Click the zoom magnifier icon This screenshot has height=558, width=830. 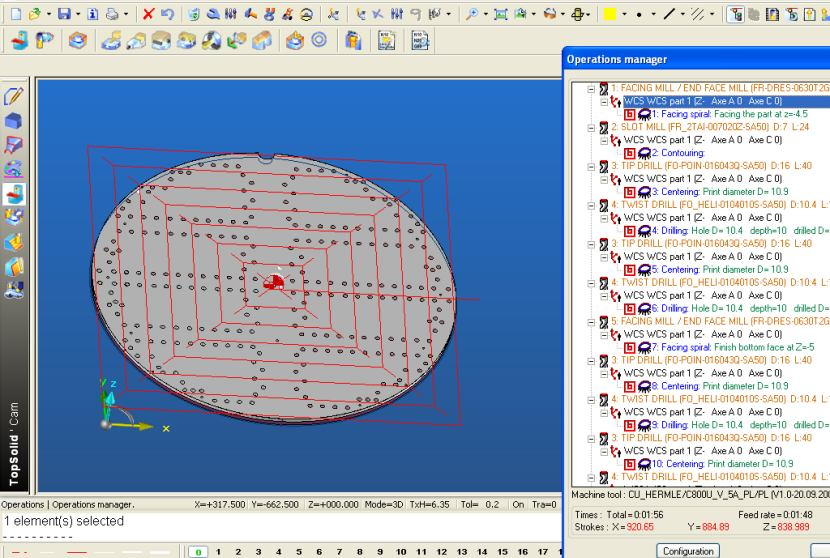[471, 14]
